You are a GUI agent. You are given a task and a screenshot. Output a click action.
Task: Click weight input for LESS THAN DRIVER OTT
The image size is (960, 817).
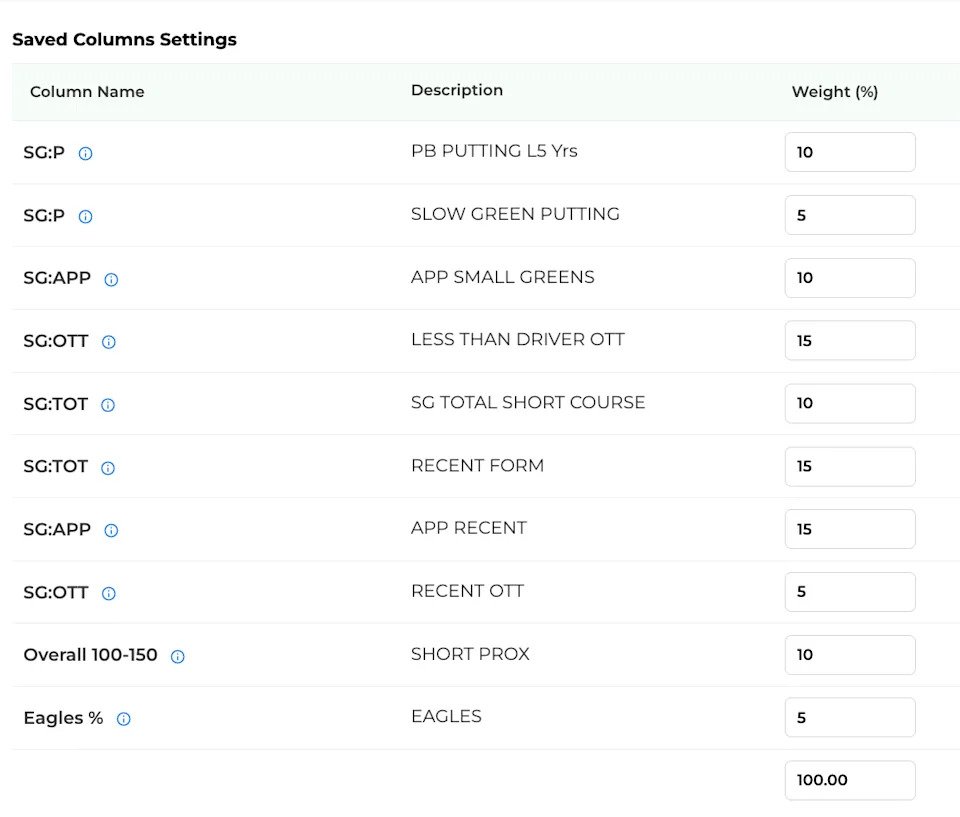pos(849,341)
